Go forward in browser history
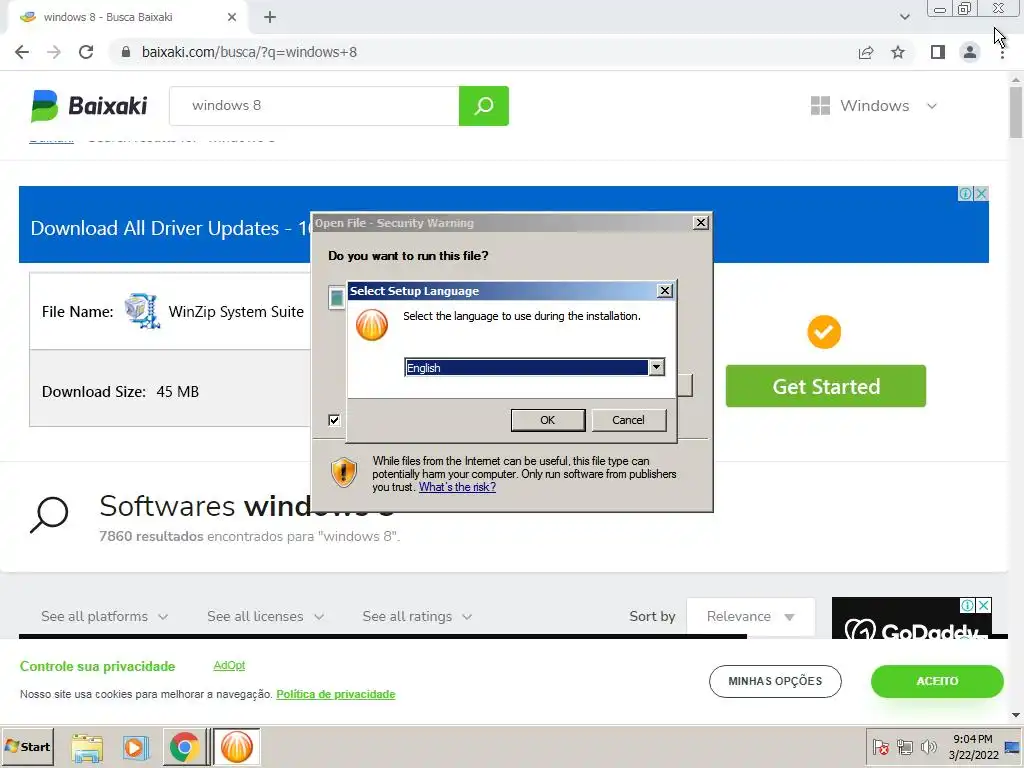1024x768 pixels. [54, 52]
